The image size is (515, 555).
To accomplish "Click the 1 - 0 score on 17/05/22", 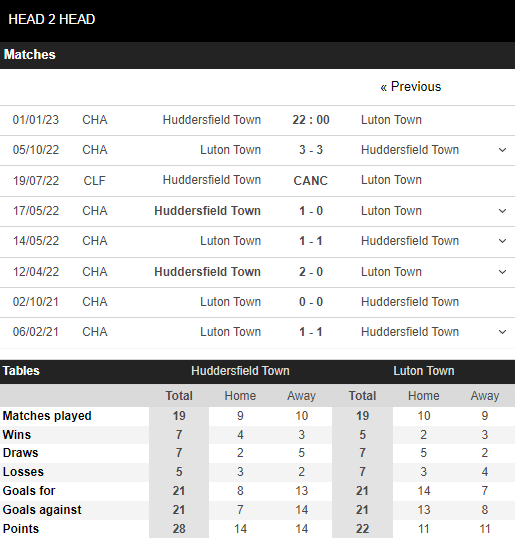I will click(x=311, y=211).
